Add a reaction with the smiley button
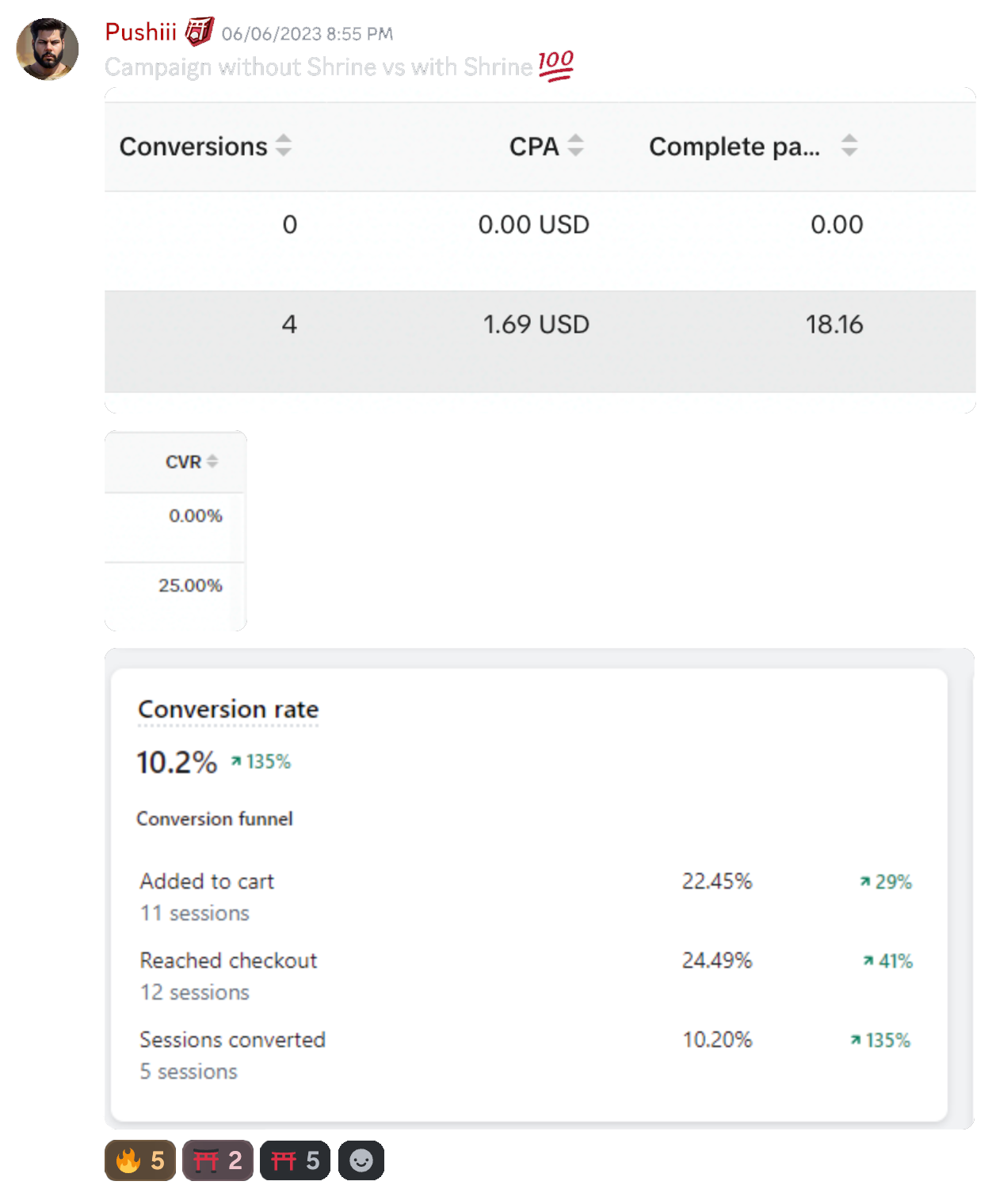 click(361, 1160)
